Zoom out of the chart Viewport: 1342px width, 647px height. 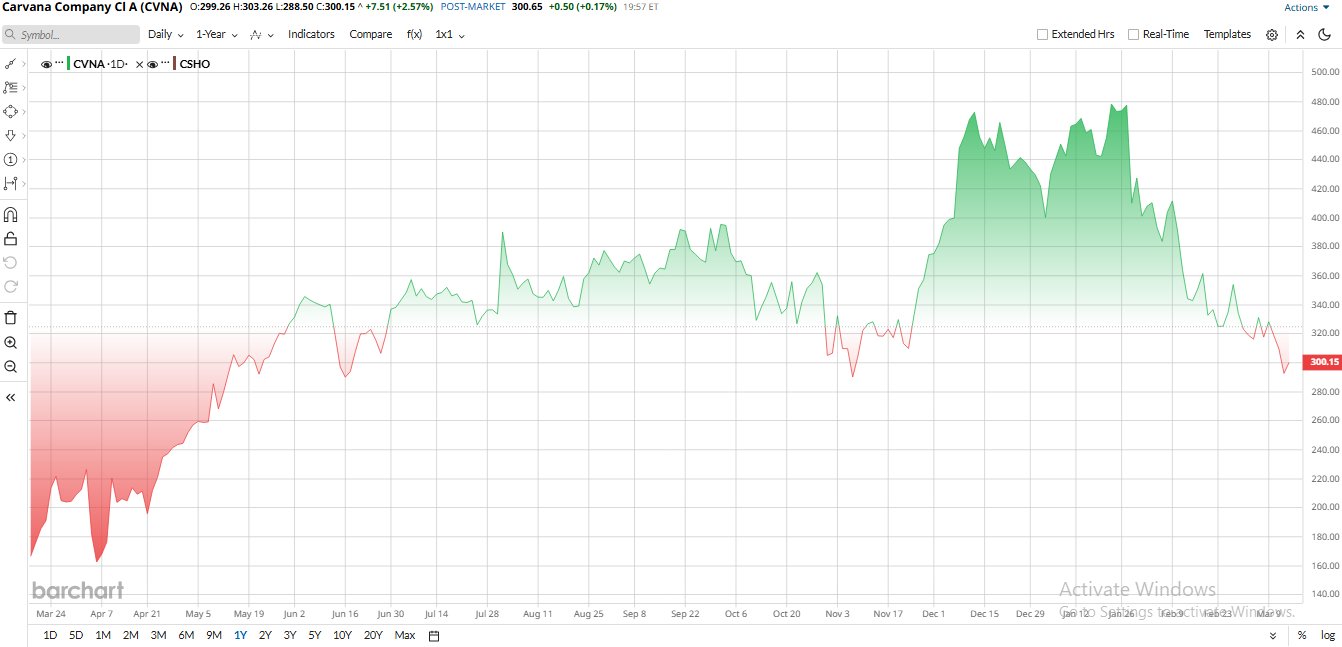(11, 366)
